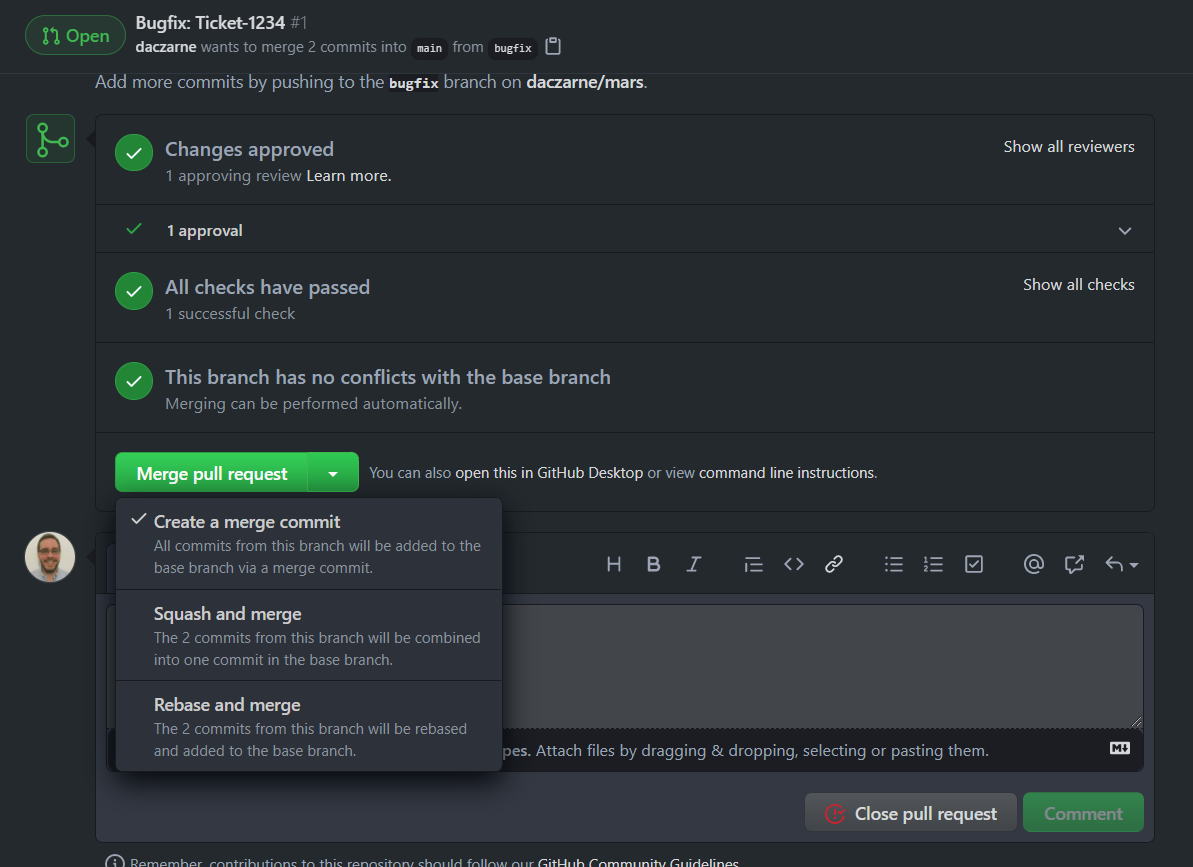The height and width of the screenshot is (867, 1193).
Task: Insert a numbered list
Action: pos(933,565)
